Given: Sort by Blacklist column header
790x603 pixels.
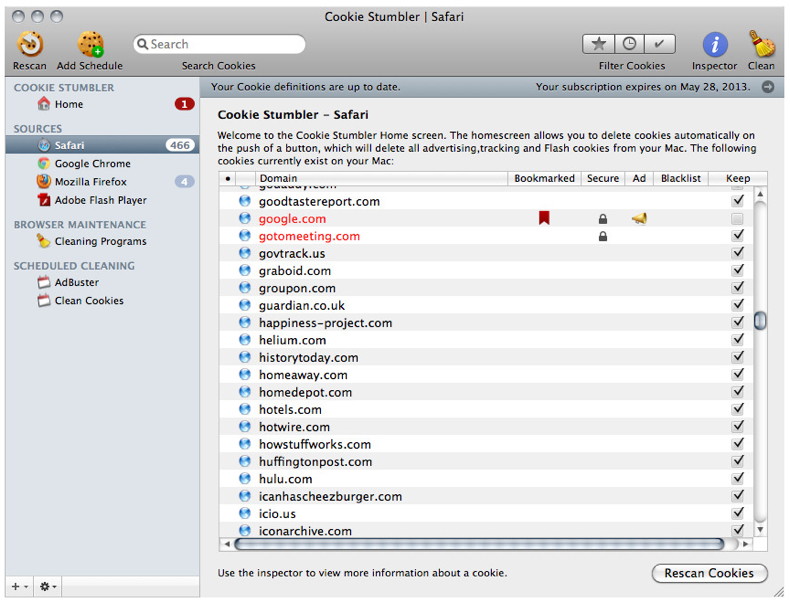Looking at the screenshot, I should coord(681,178).
